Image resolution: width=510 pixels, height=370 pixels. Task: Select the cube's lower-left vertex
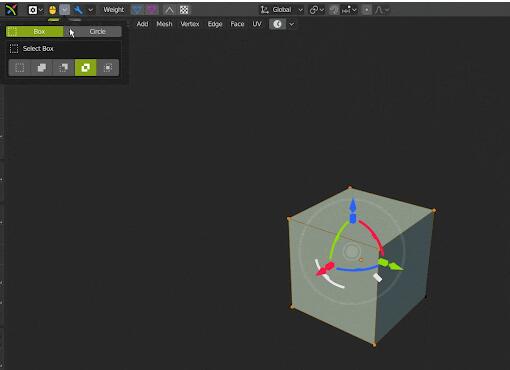tap(292, 307)
